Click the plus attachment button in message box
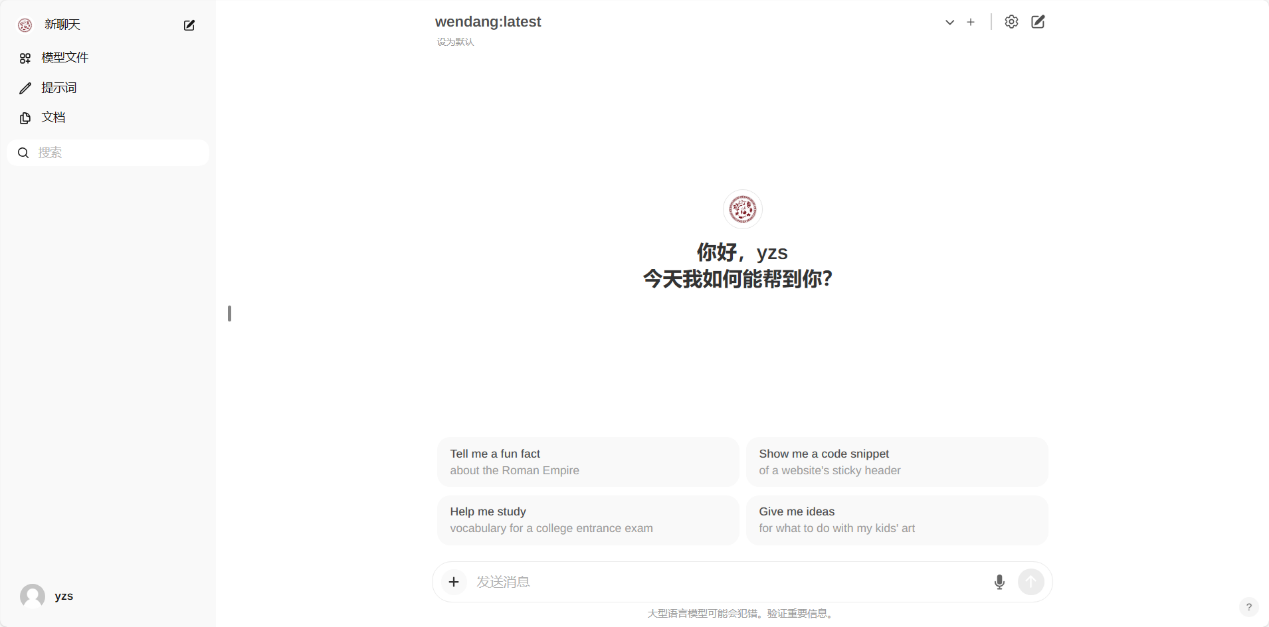Viewport: 1269px width, 627px height. [x=454, y=582]
